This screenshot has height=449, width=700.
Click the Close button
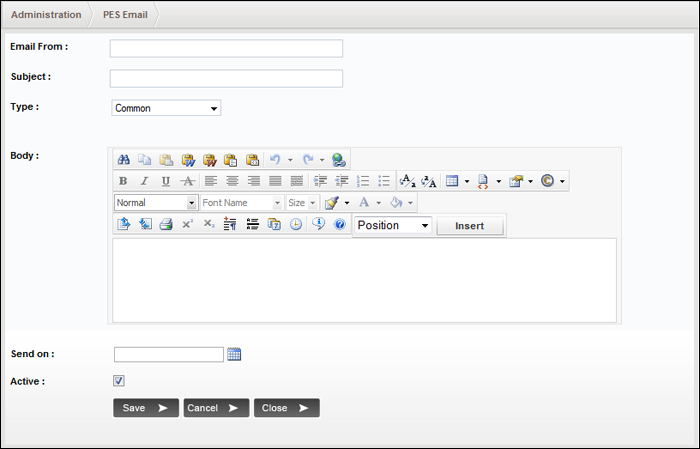pos(287,408)
